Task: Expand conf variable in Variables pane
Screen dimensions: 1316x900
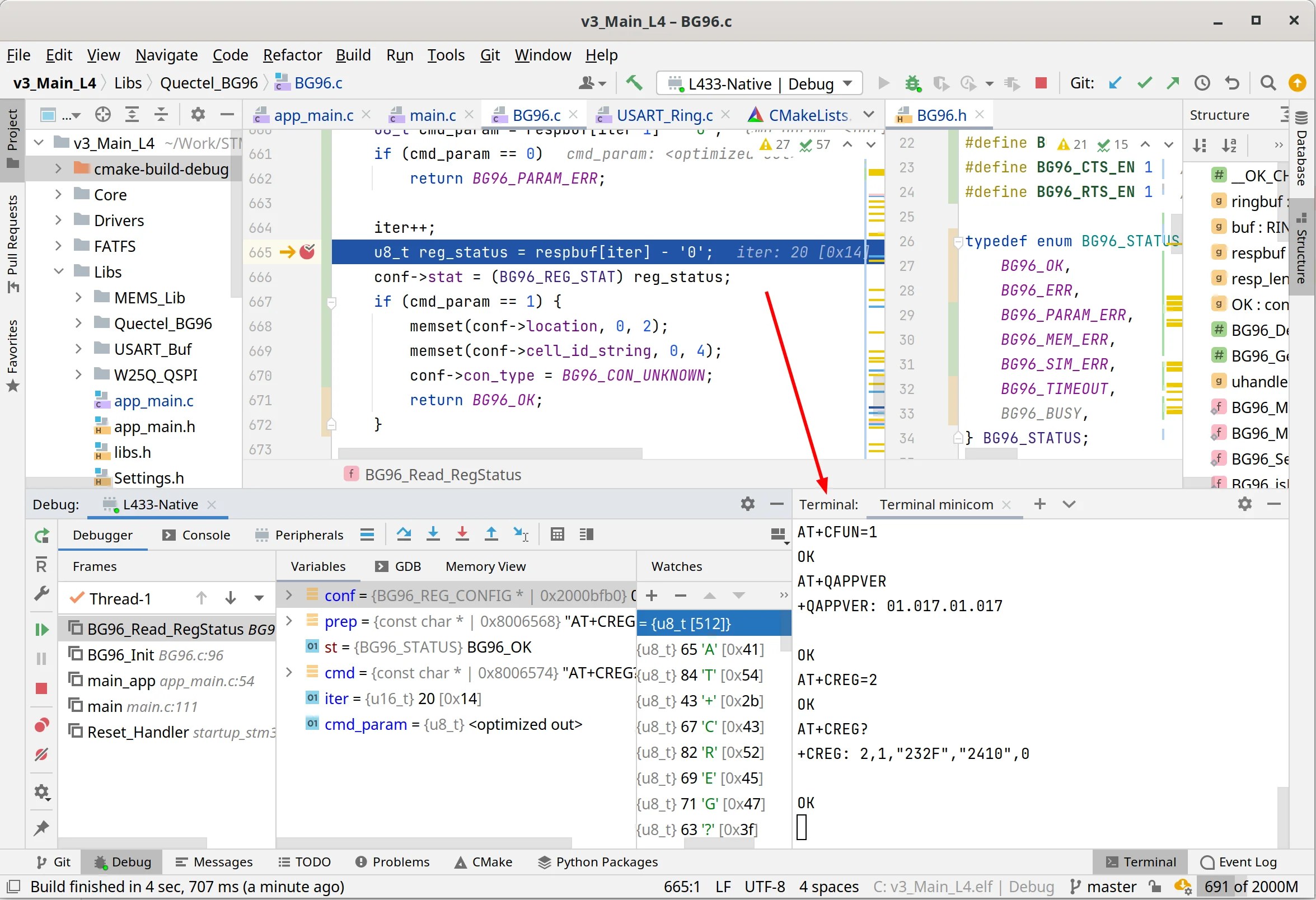Action: [289, 595]
